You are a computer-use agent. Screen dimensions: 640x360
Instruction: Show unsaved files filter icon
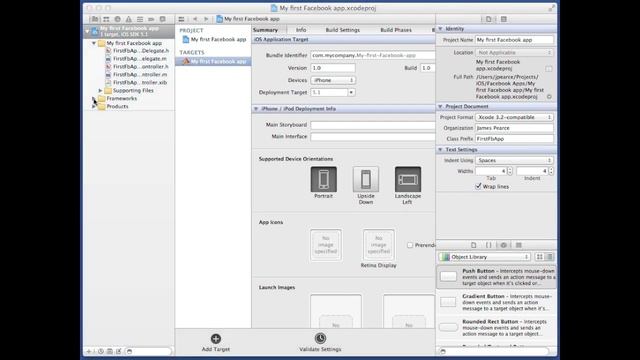(x=119, y=351)
